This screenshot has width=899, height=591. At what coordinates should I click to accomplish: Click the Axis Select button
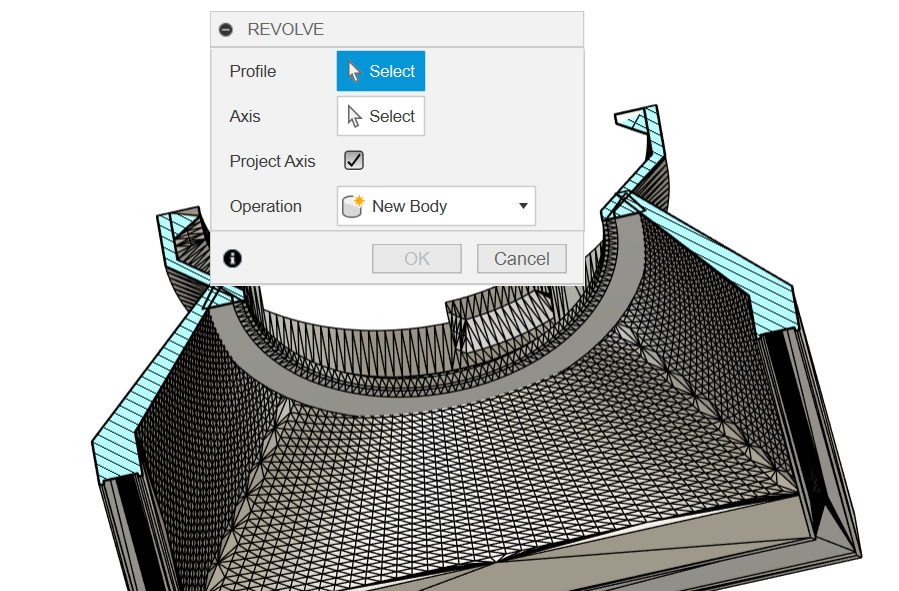(381, 116)
